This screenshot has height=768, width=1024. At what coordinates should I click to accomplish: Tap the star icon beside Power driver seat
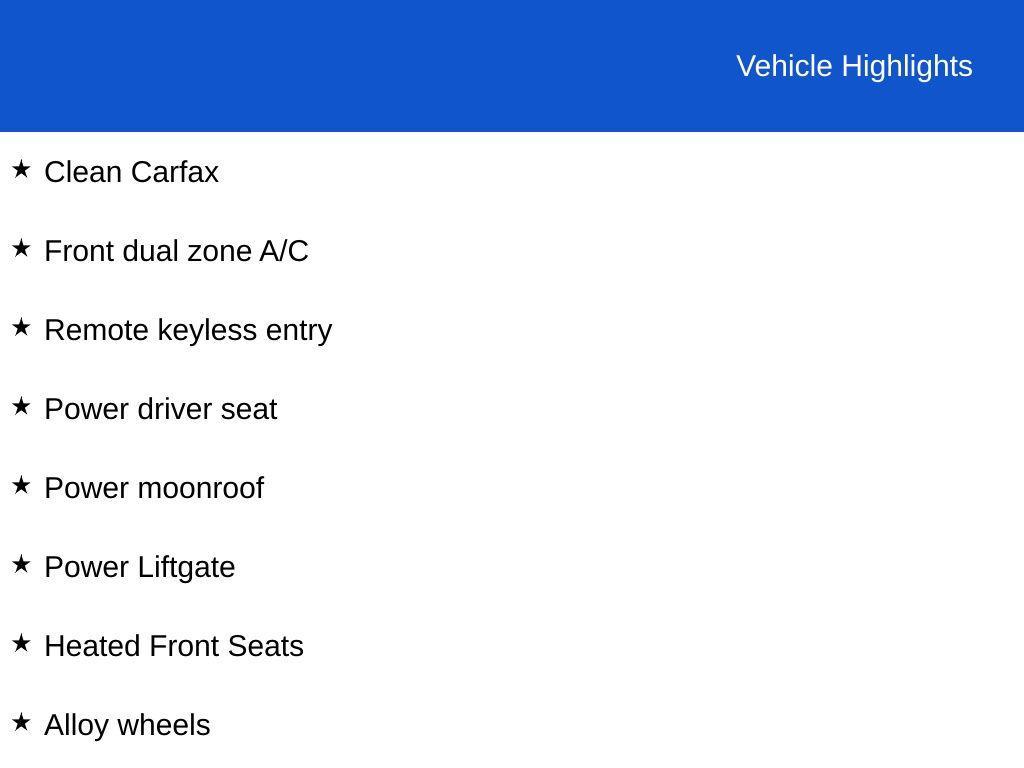pyautogui.click(x=21, y=407)
